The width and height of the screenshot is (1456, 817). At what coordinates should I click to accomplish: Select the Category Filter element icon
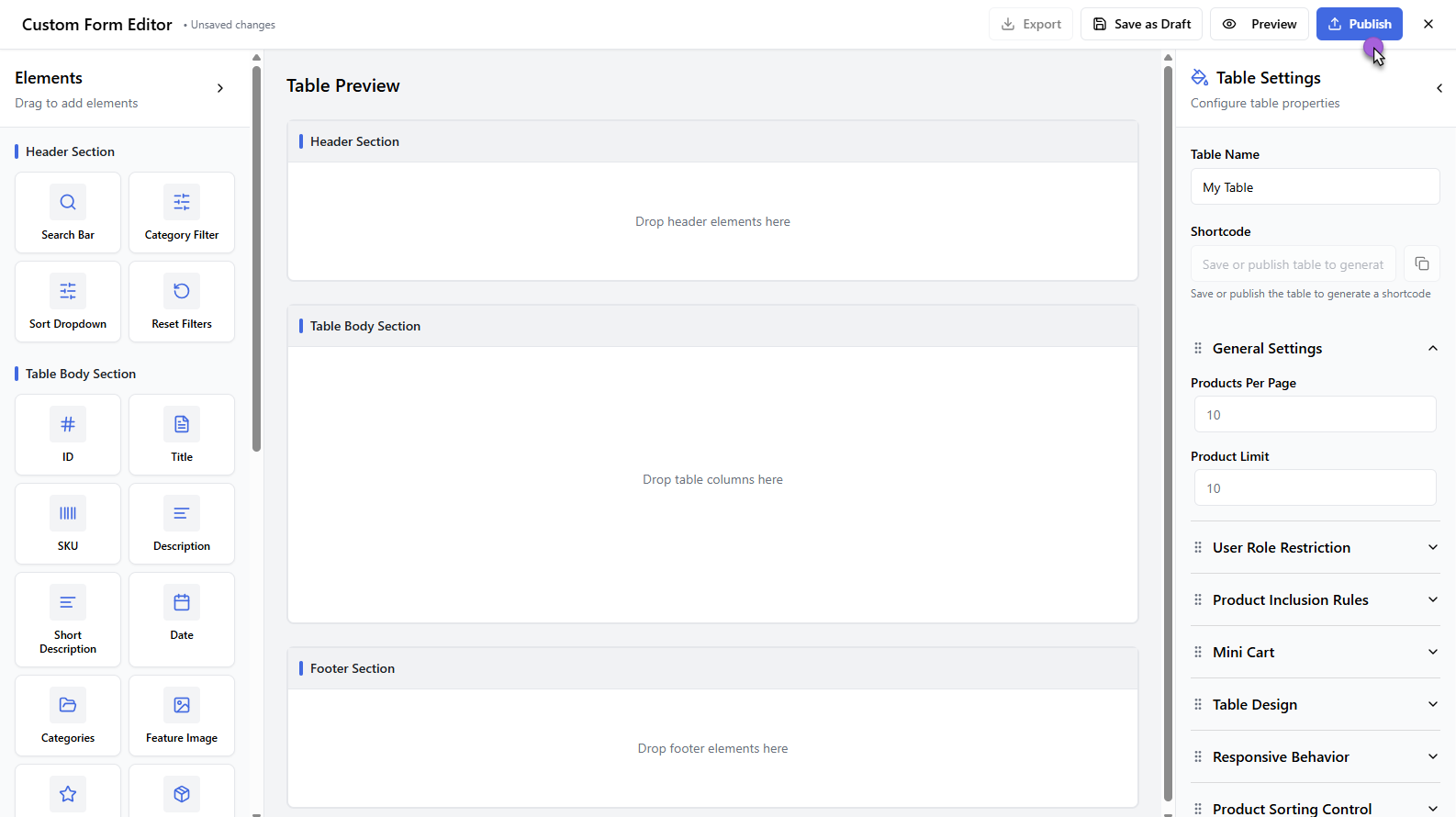[x=182, y=202]
